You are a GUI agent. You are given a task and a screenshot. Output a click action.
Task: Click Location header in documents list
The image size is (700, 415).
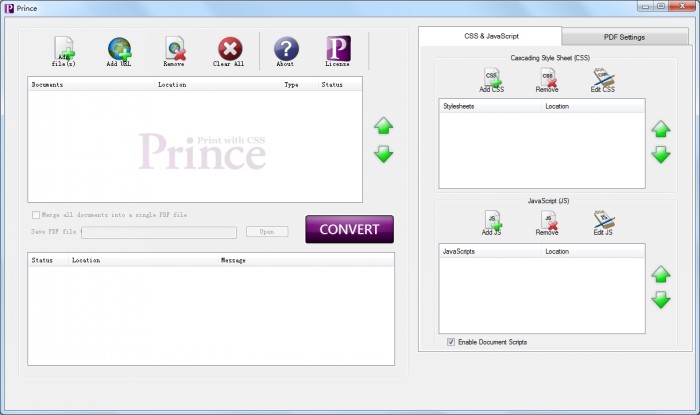[x=217, y=84]
